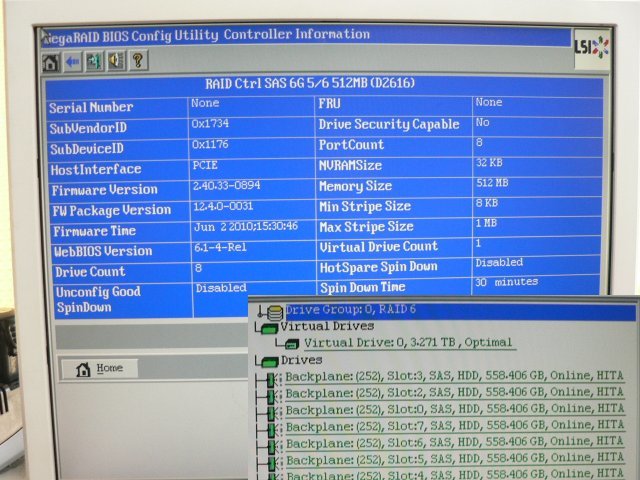Click the Max Stripe Size value 1 MB

tap(486, 223)
